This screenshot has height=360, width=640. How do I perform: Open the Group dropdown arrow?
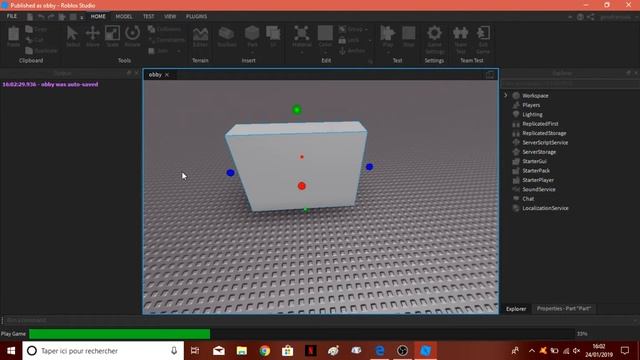pos(366,29)
